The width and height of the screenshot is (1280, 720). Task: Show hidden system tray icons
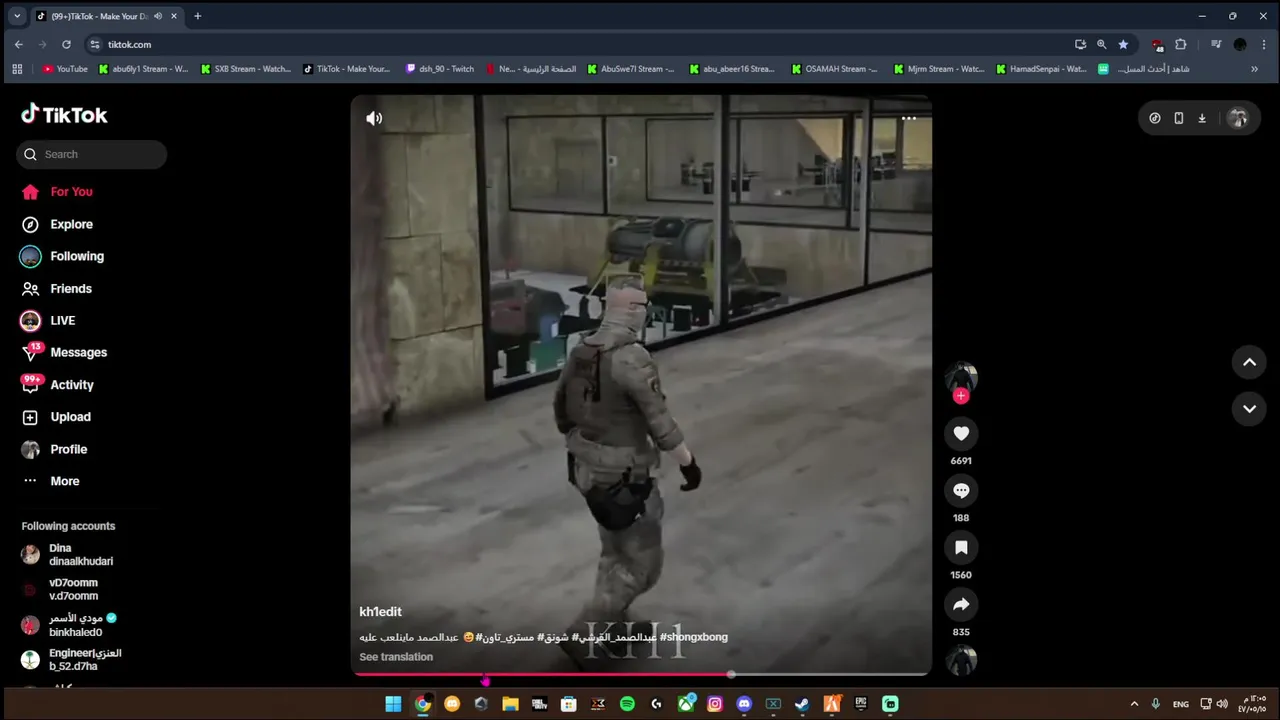(1134, 704)
